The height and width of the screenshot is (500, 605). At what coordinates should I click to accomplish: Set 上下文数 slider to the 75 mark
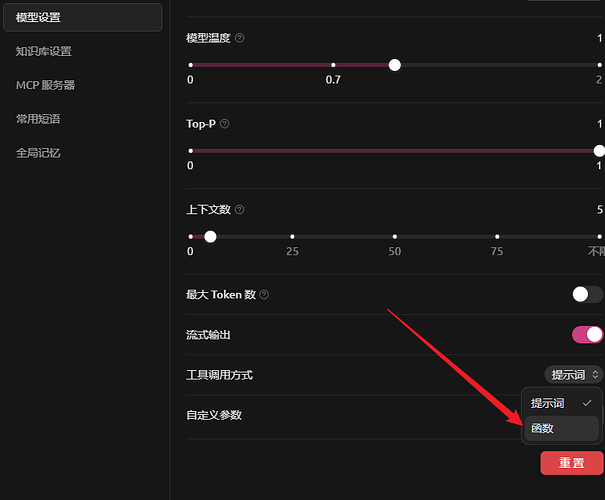point(497,236)
